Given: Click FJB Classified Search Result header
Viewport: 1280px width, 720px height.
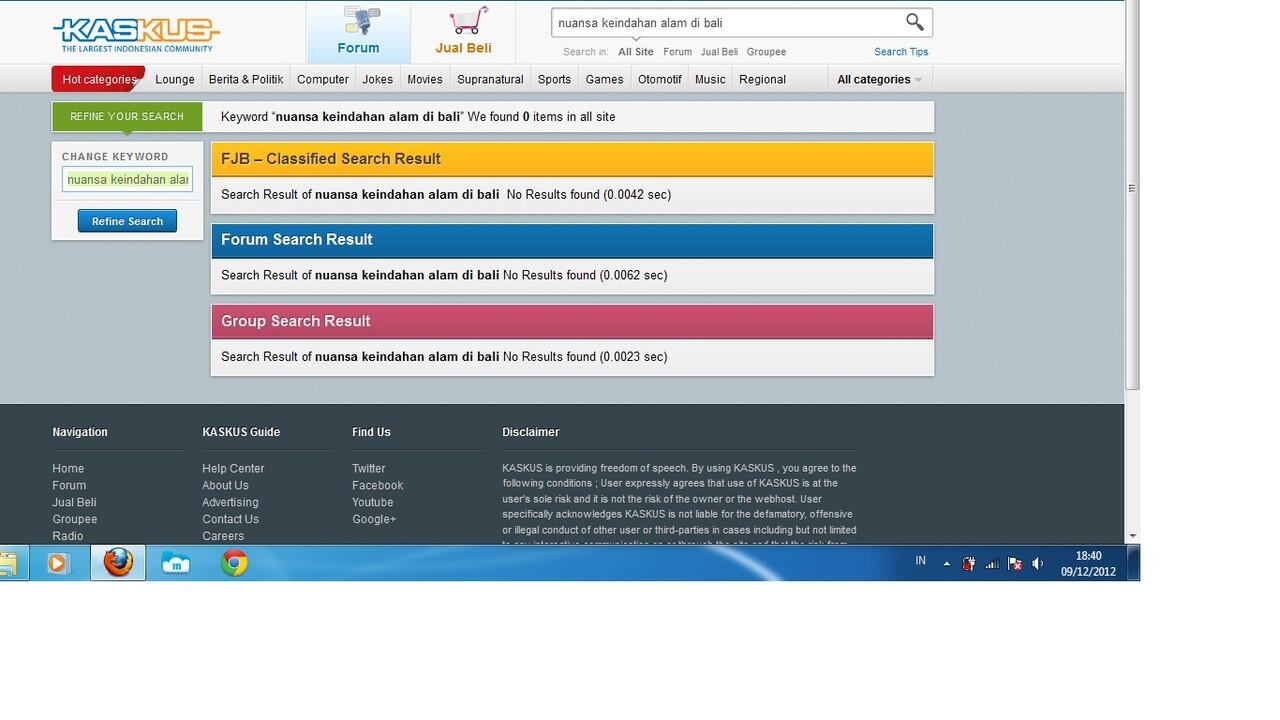Looking at the screenshot, I should 572,159.
